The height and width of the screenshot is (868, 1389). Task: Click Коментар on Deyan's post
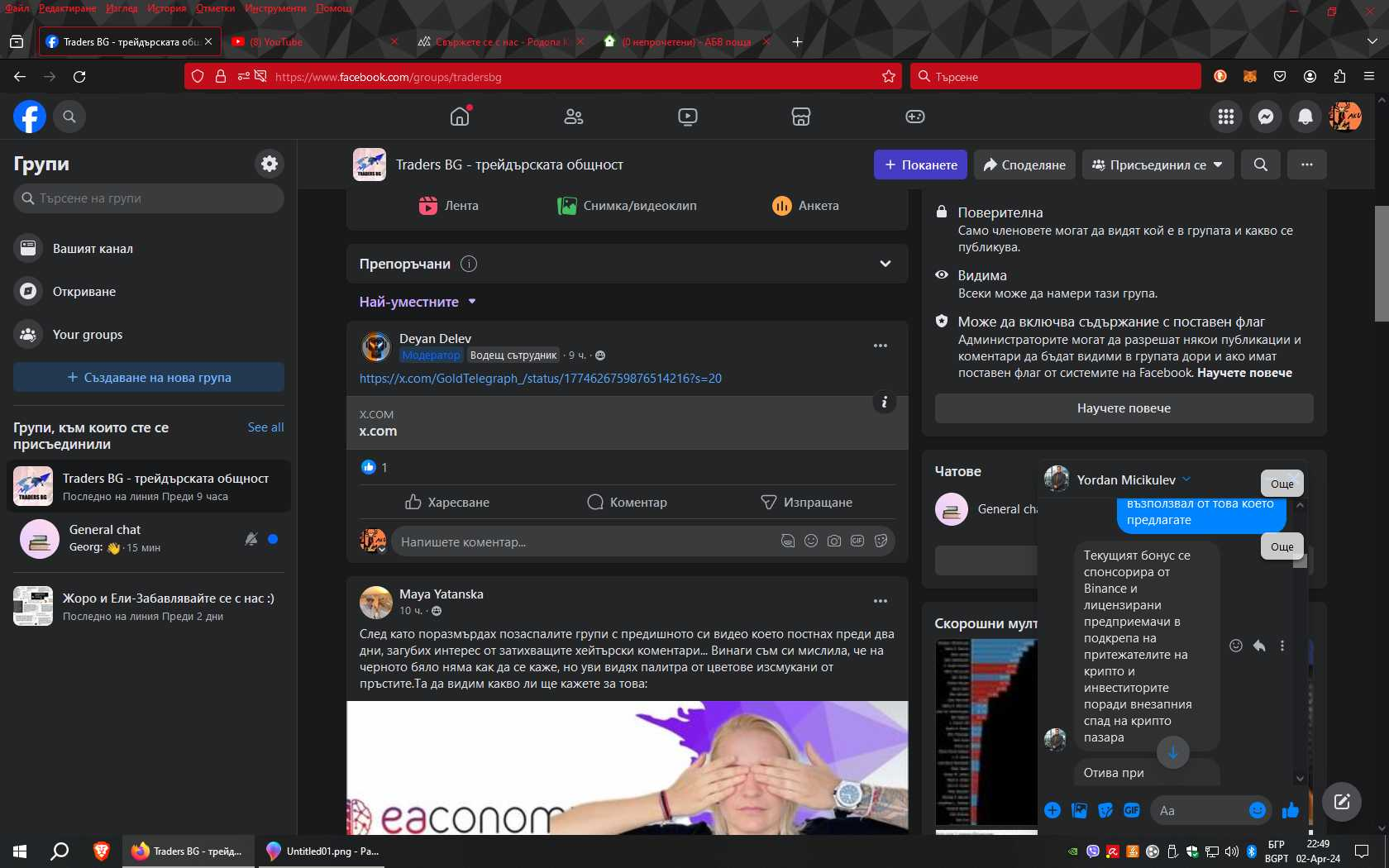(x=627, y=502)
